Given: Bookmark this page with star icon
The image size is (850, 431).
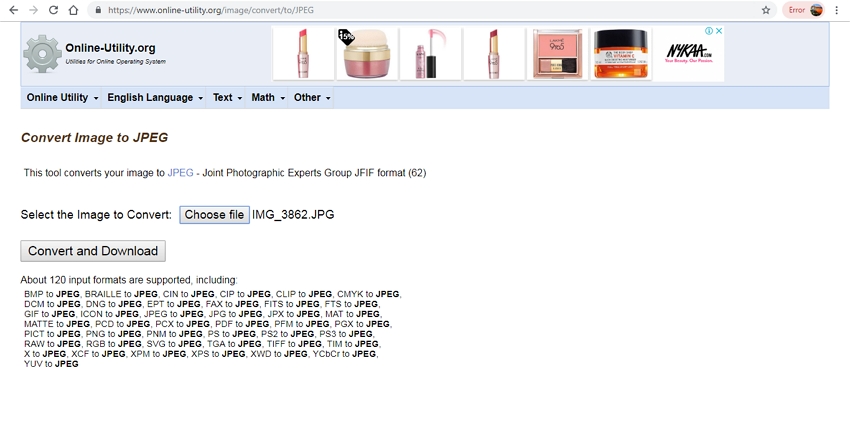Looking at the screenshot, I should click(766, 10).
